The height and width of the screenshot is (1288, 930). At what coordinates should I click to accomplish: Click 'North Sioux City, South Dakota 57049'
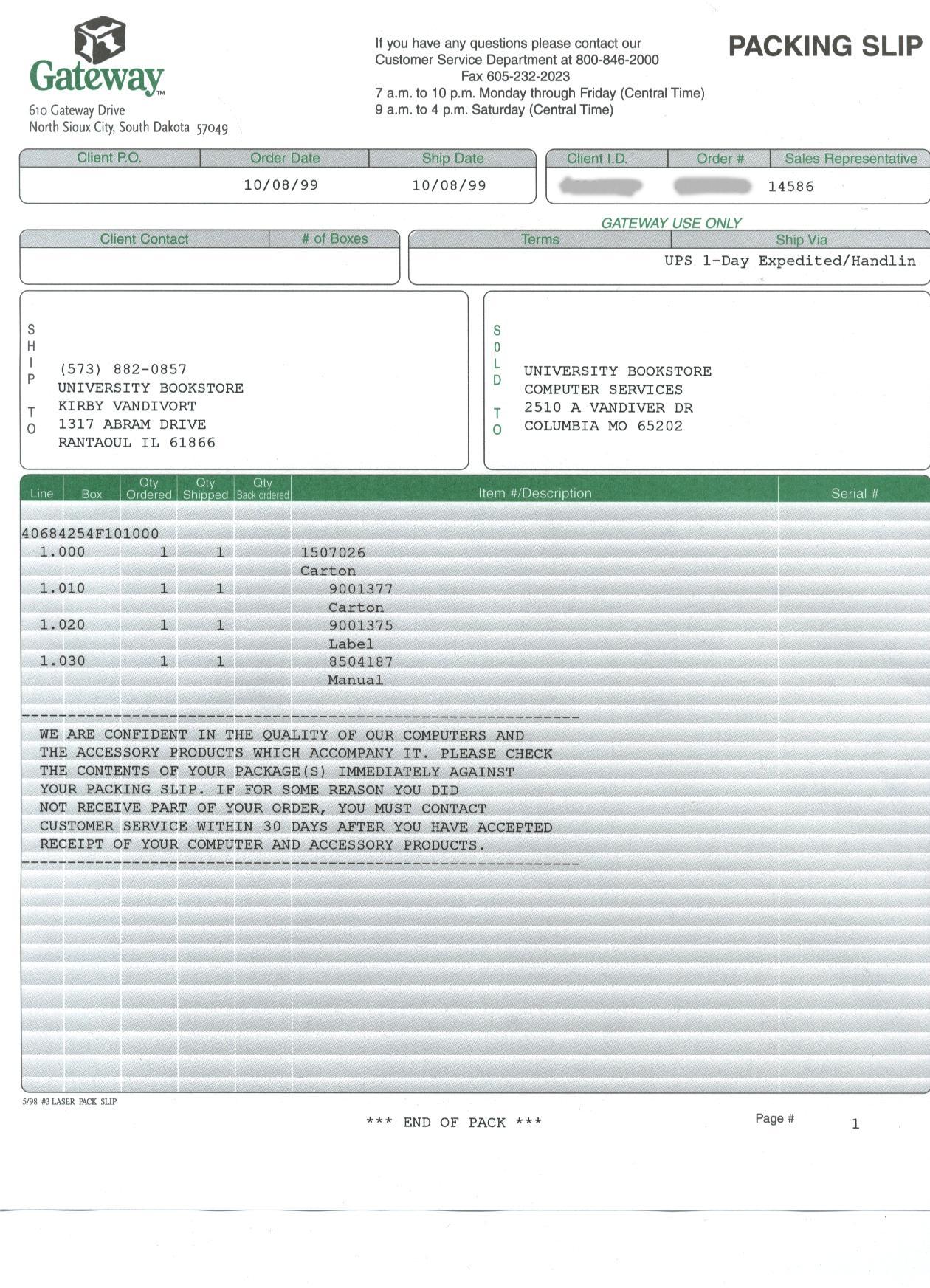[x=128, y=128]
